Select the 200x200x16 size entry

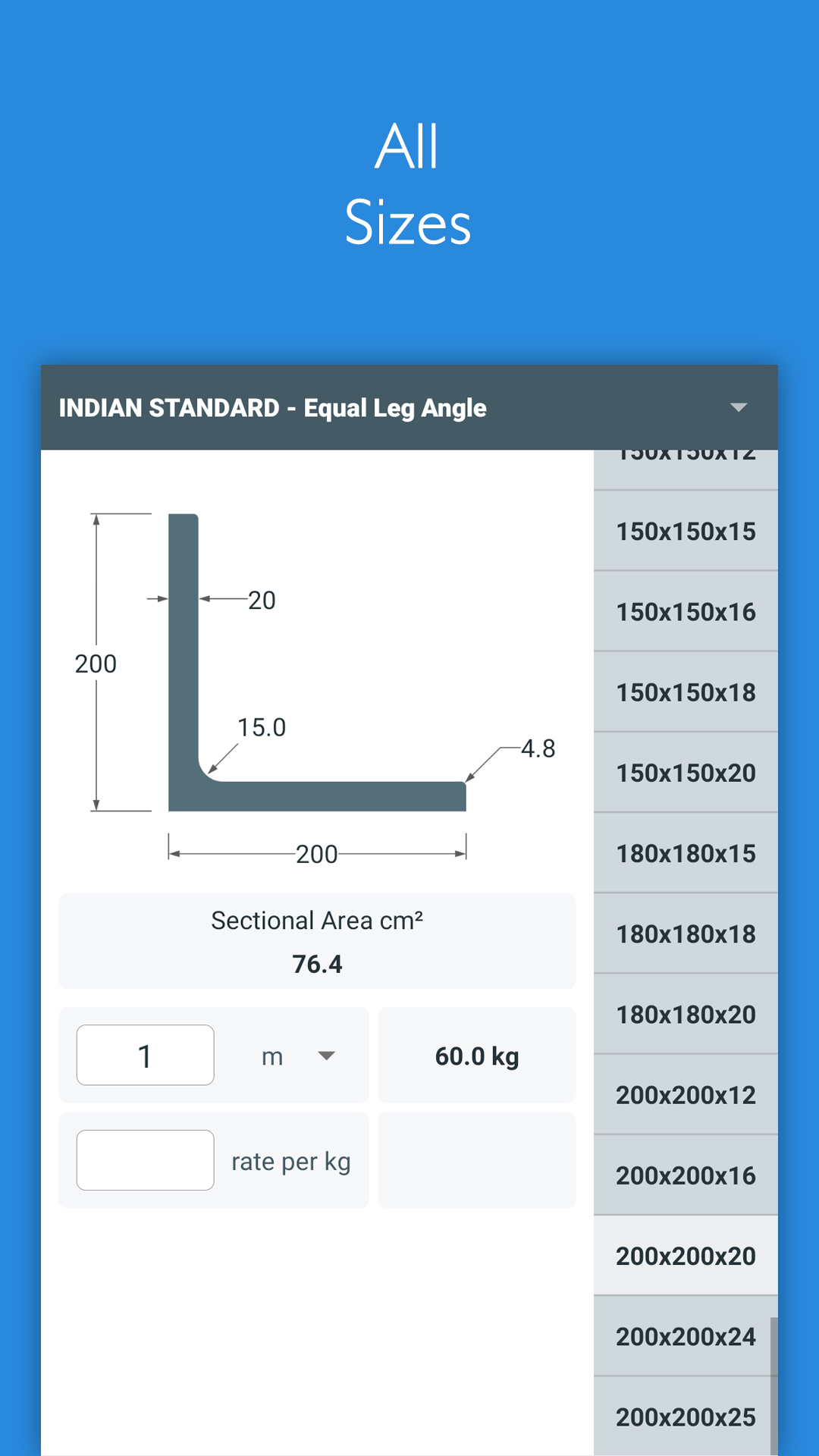coord(685,1175)
